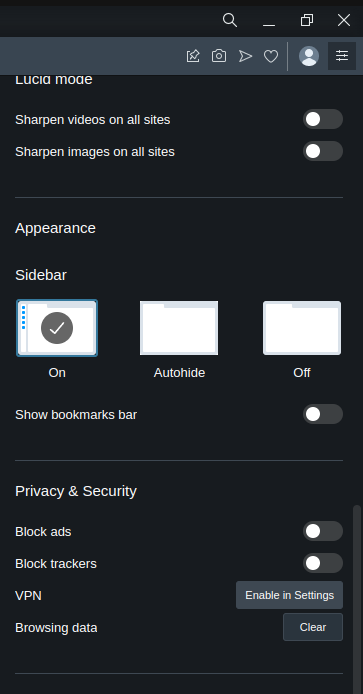Enable Sharpen videos on all sites

click(323, 120)
